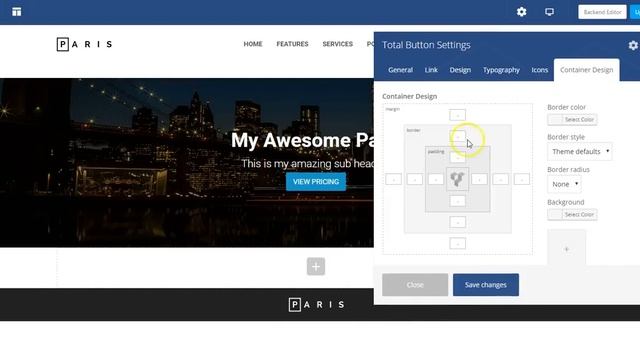
Task: Select the Container Design tab
Action: (x=587, y=70)
